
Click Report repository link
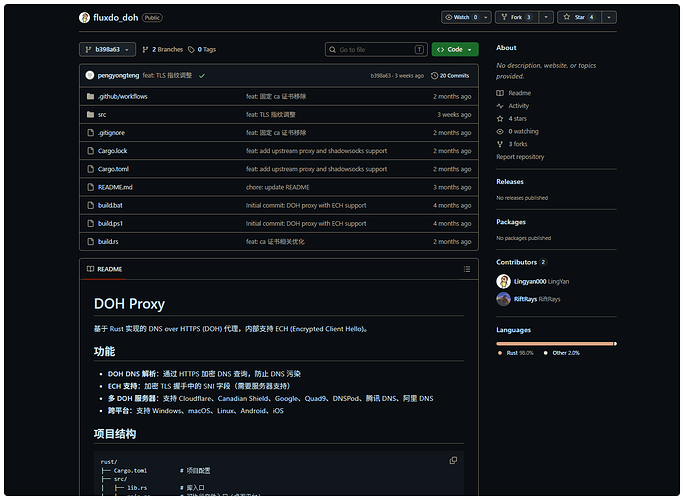(520, 157)
